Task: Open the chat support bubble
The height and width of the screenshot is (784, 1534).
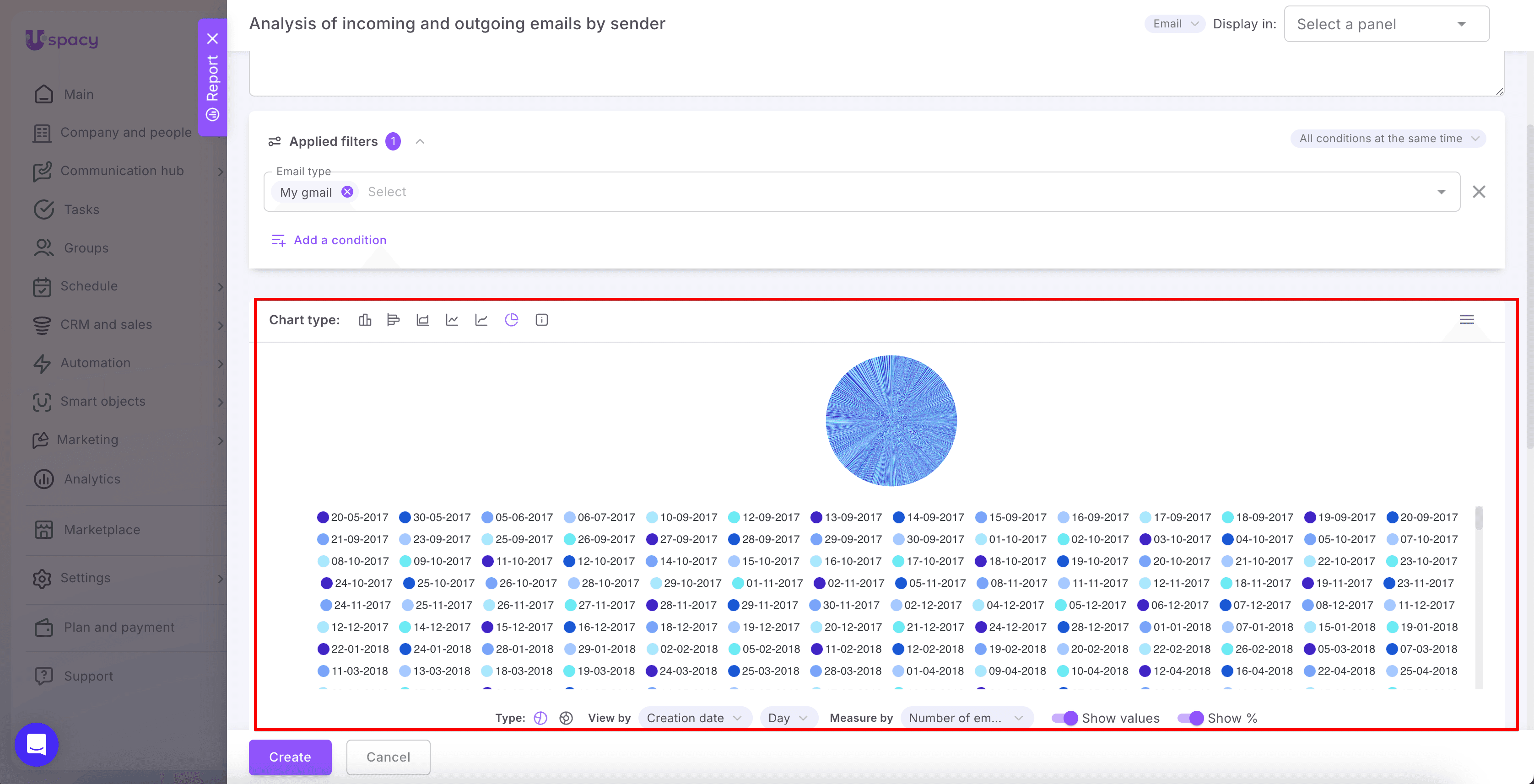Action: [x=37, y=744]
